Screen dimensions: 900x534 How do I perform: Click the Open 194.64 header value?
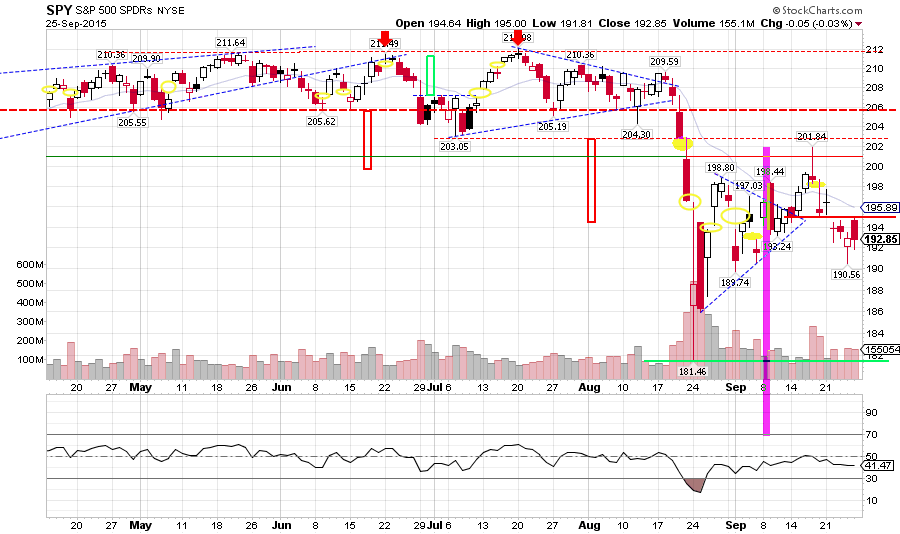(428, 24)
